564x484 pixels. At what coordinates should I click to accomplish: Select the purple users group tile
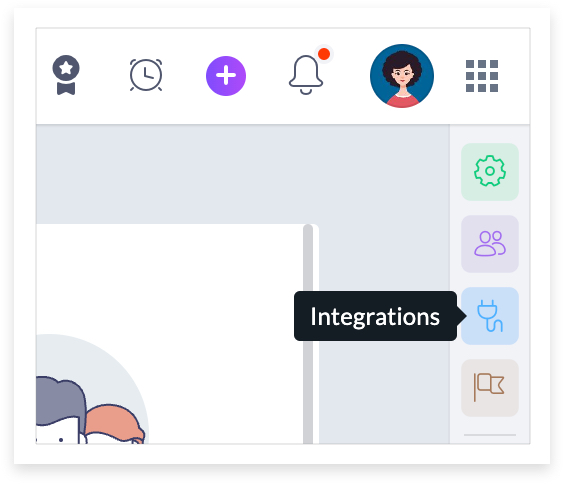tap(490, 244)
